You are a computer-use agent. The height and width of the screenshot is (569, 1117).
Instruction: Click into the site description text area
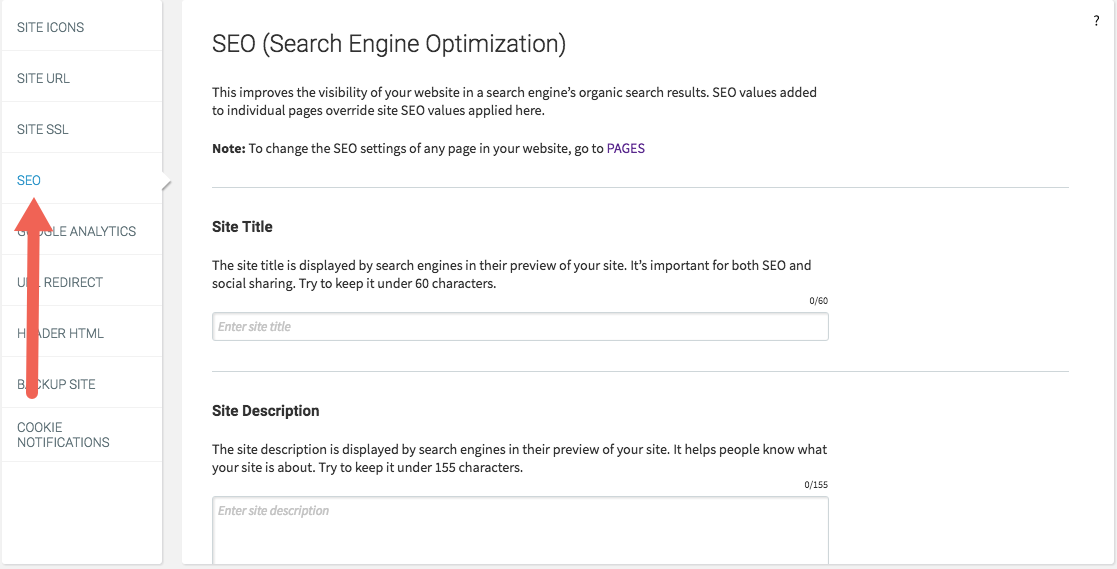point(520,530)
